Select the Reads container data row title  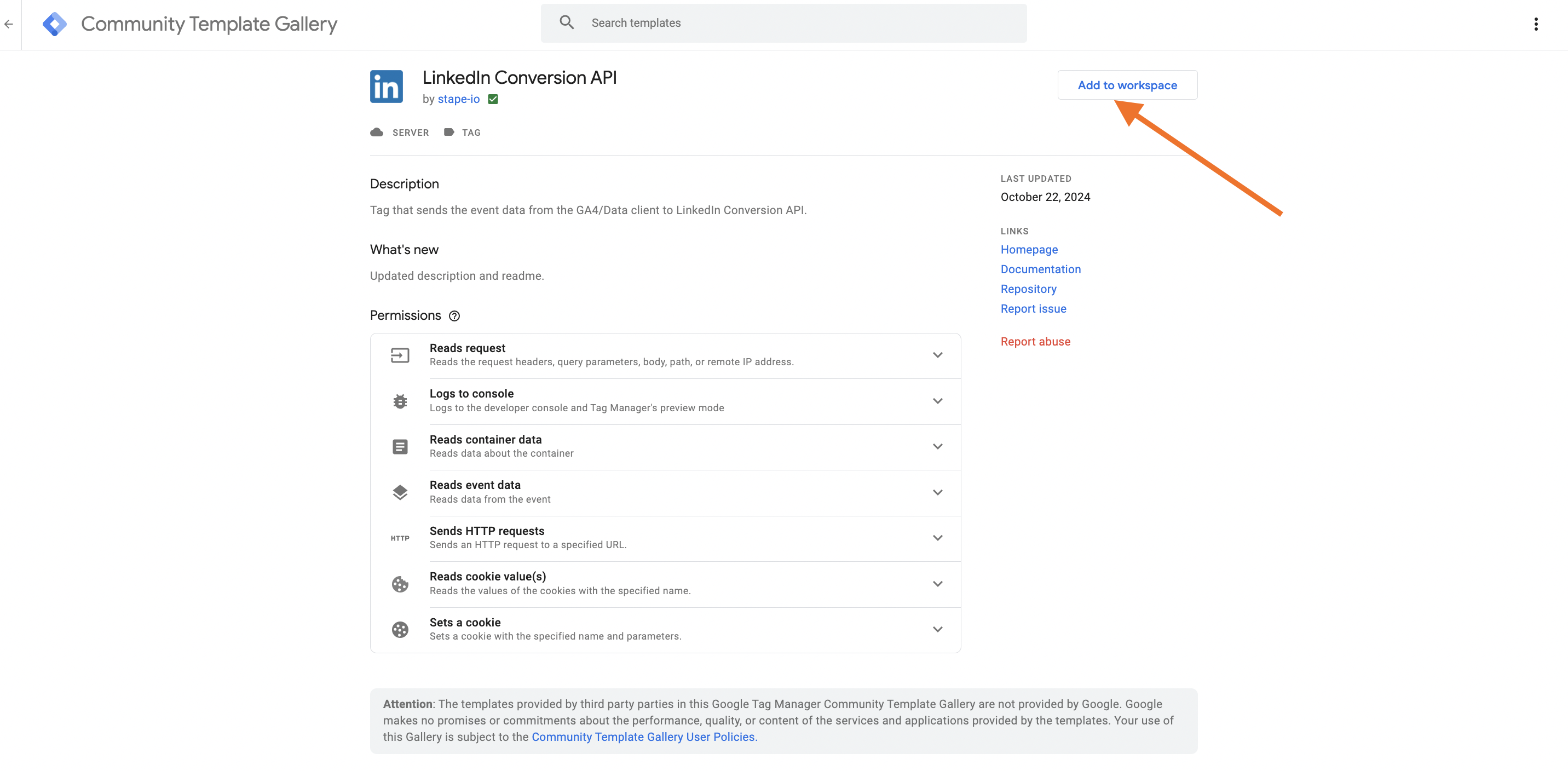click(485, 440)
